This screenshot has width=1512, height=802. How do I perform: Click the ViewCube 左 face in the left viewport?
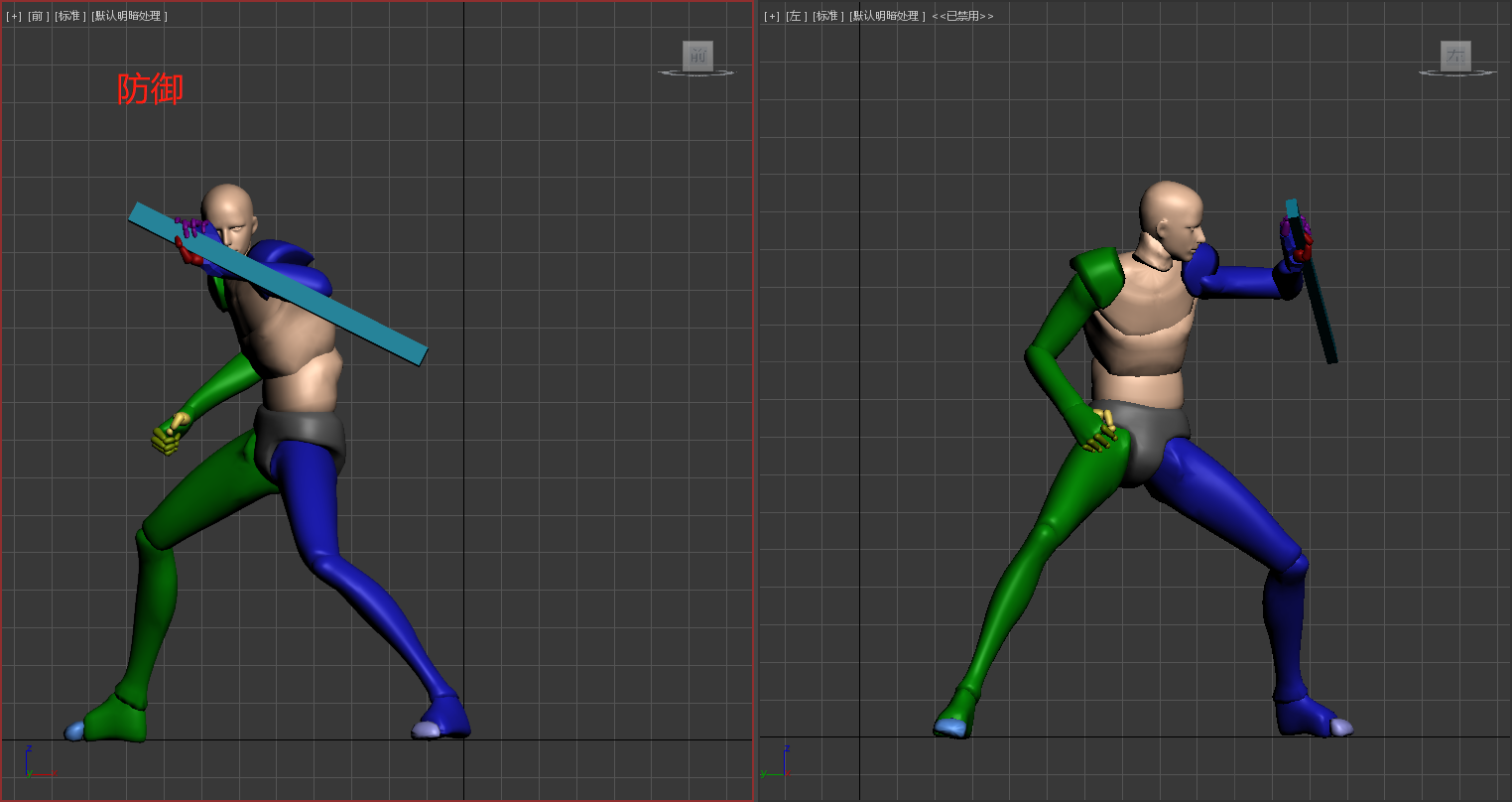tap(1455, 56)
